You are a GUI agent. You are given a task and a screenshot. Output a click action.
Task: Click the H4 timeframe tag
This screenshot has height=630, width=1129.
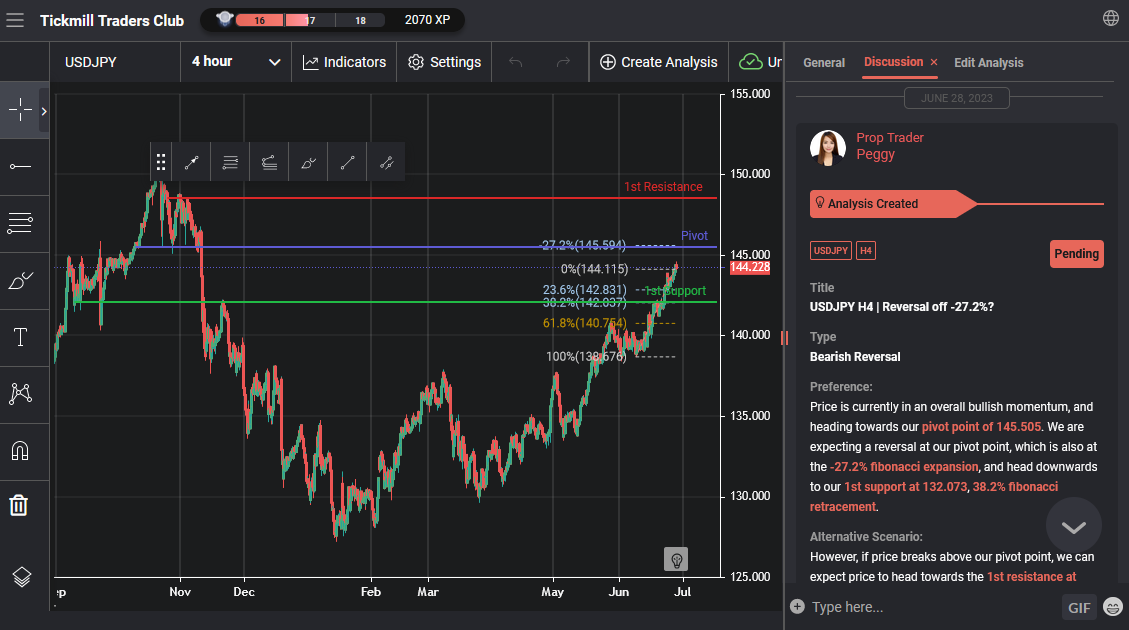pos(865,251)
